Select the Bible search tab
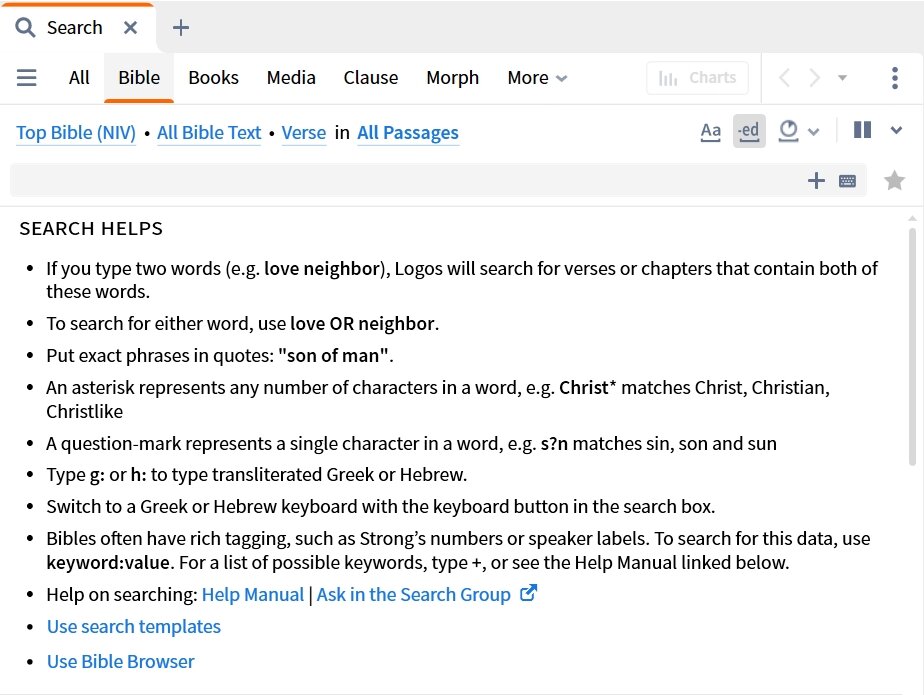Screen dimensions: 924x695 click(139, 78)
